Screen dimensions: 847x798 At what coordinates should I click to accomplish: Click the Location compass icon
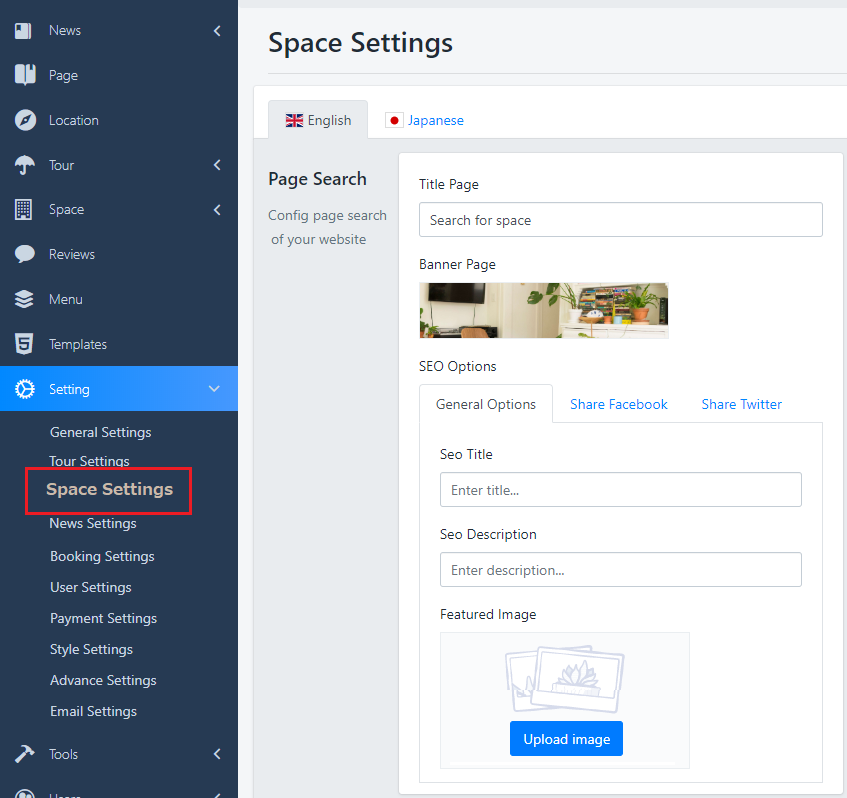(x=24, y=120)
